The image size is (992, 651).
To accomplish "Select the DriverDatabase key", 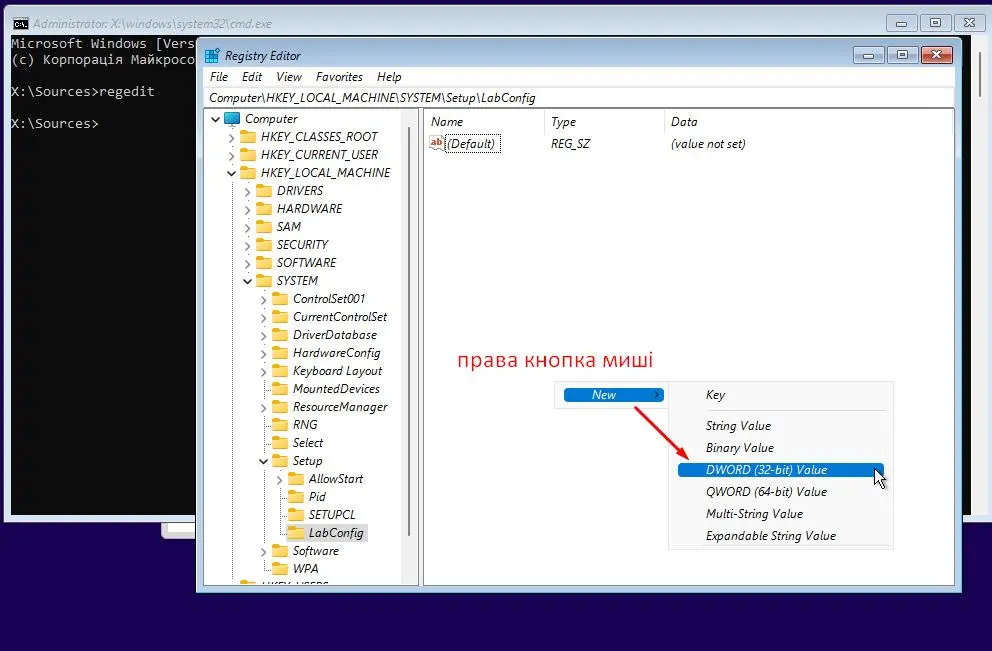I will 335,335.
